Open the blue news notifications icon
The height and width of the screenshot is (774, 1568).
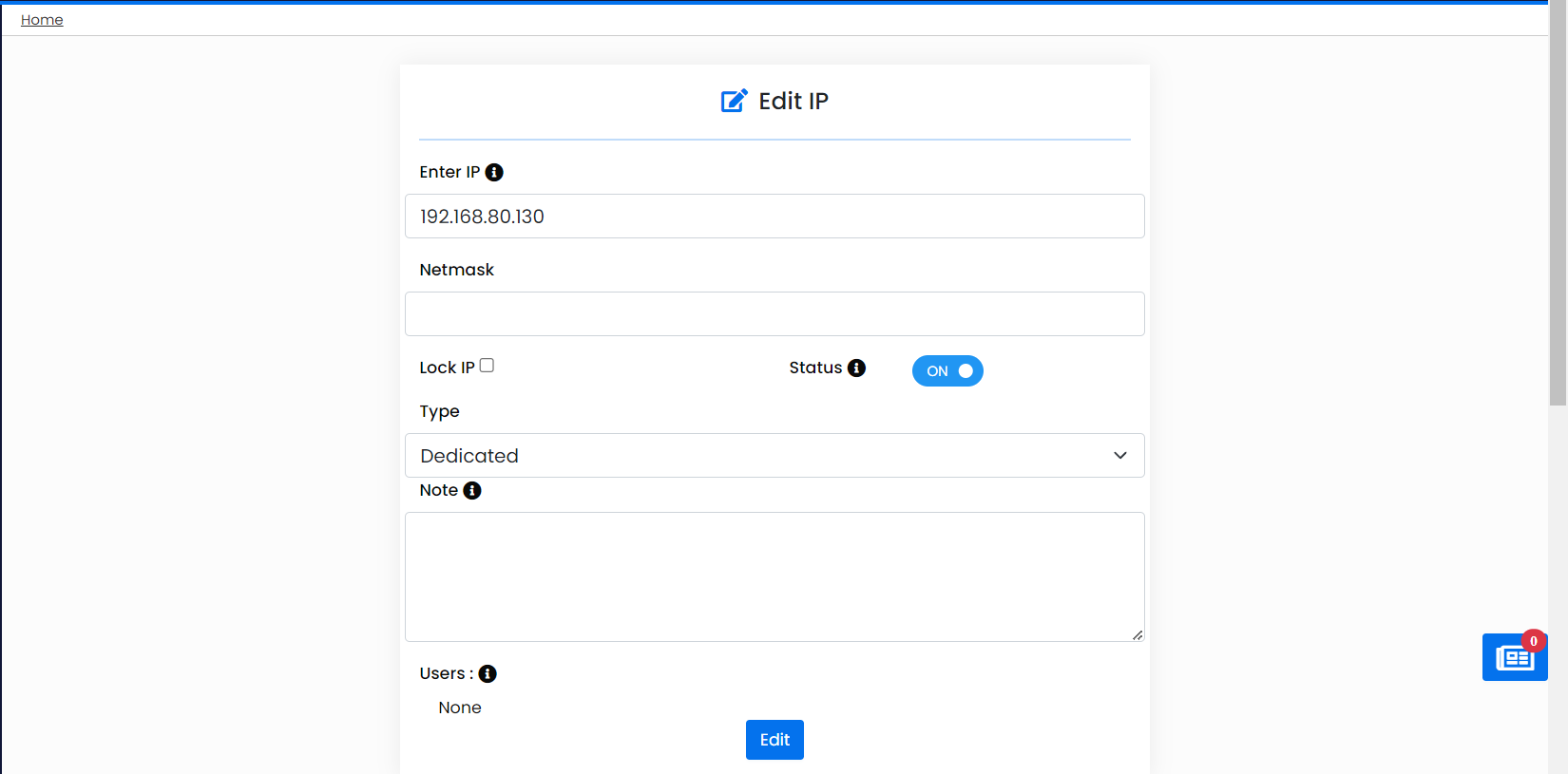1514,658
